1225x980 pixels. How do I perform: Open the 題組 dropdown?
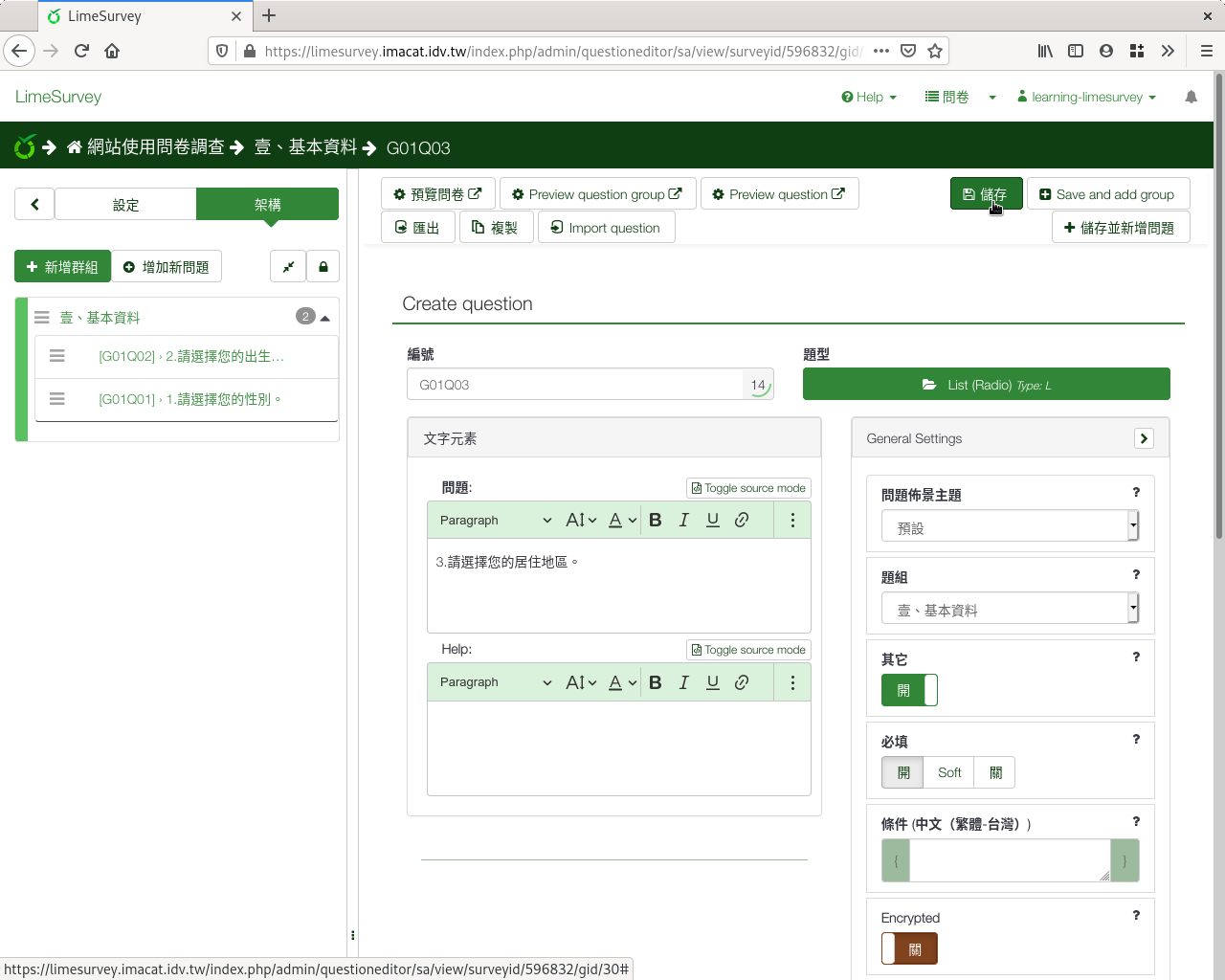pyautogui.click(x=1010, y=608)
